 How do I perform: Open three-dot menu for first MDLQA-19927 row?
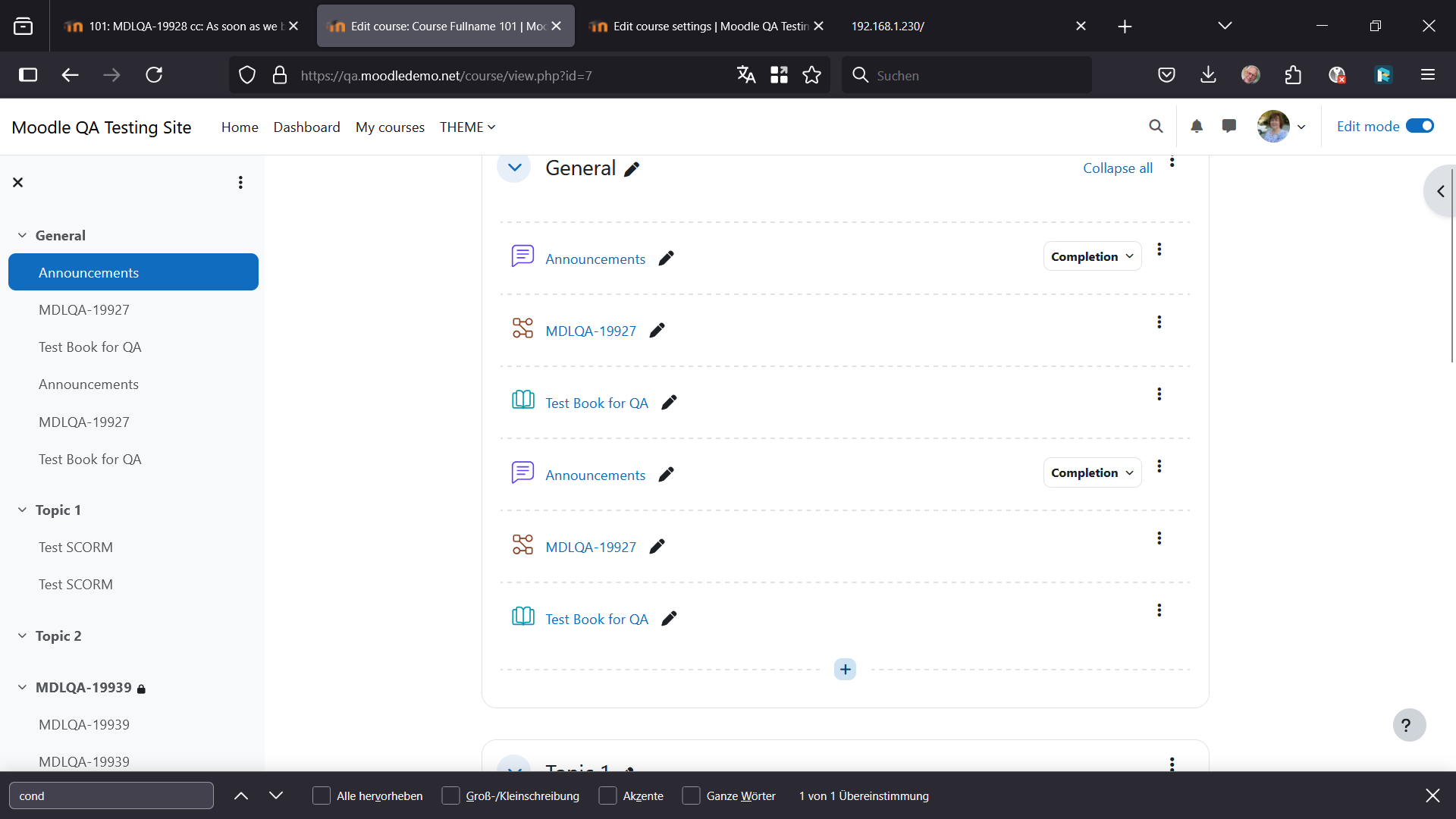1159,322
